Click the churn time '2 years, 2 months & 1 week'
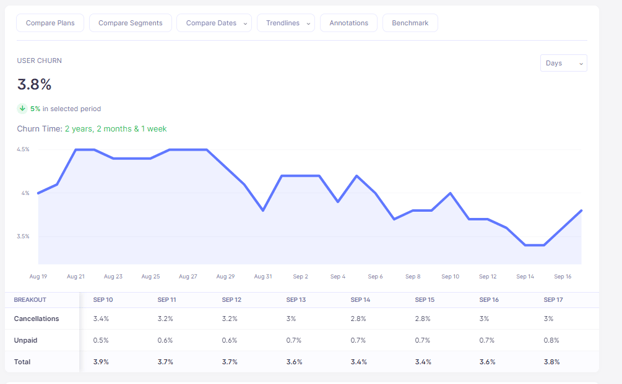Viewport: 622px width, 384px height. click(116, 129)
